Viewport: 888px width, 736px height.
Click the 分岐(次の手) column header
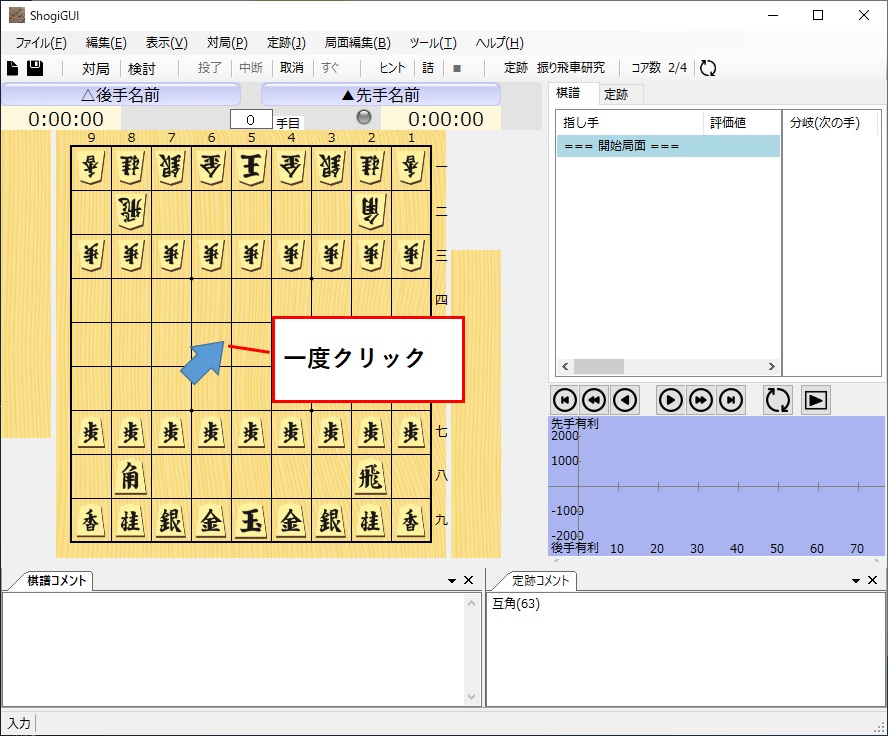pyautogui.click(x=830, y=122)
